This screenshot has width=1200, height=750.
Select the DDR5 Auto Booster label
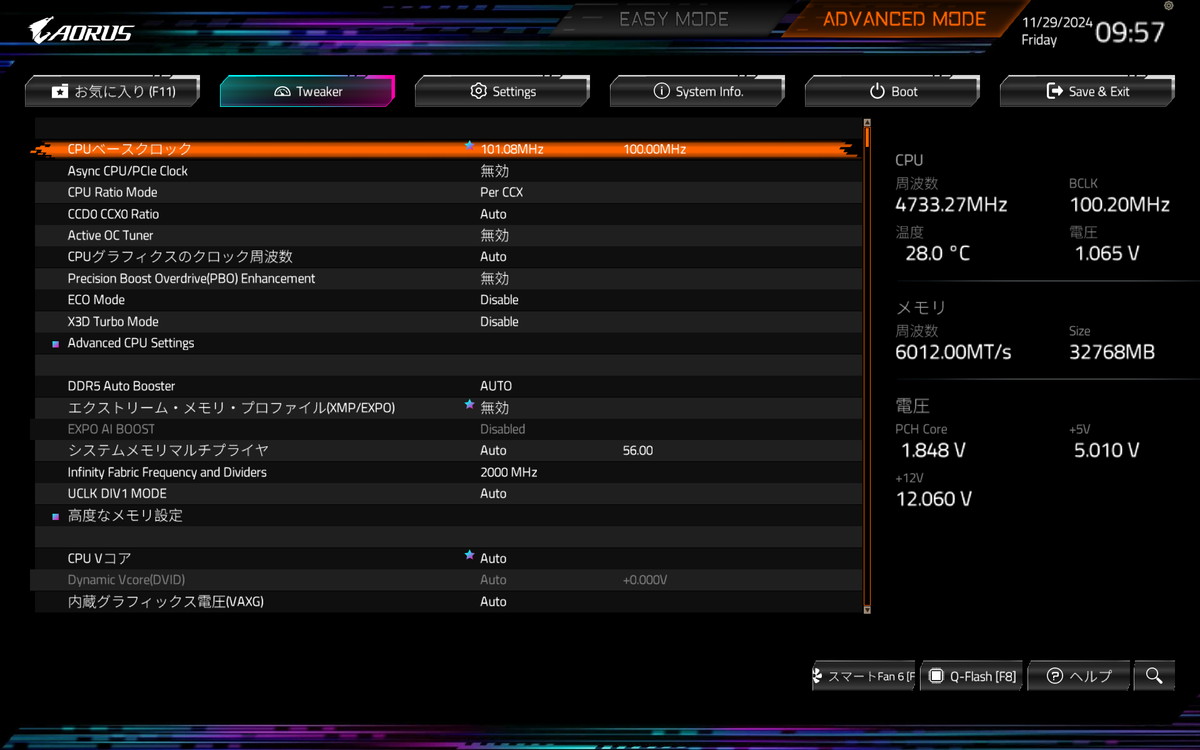(121, 386)
